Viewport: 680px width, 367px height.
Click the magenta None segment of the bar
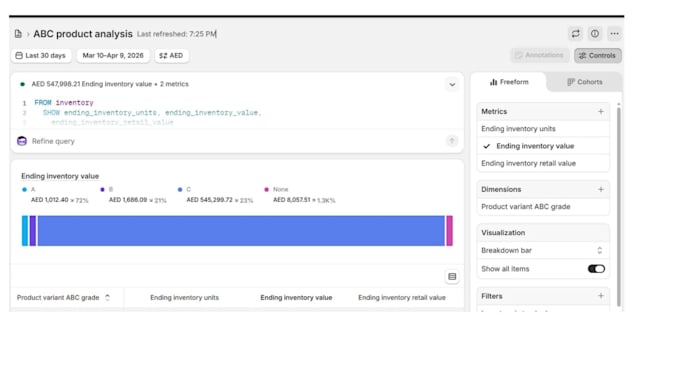pos(450,231)
